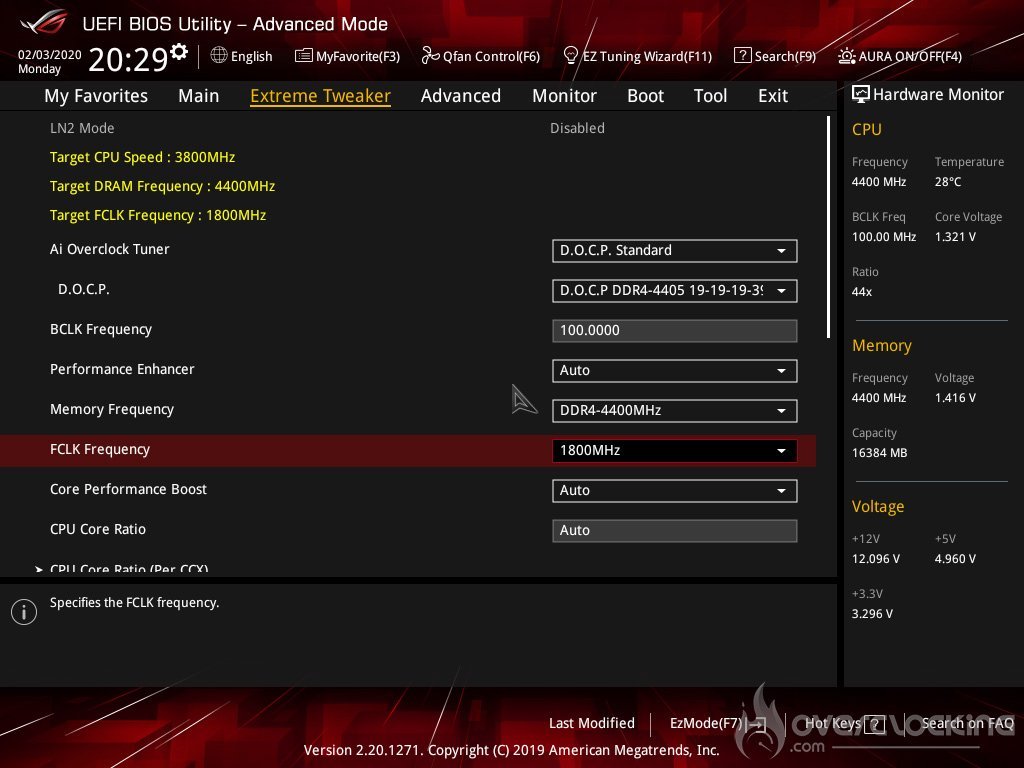Screen dimensions: 1024x768
Task: Click Target CPU Speed : 3800MHz text
Action: click(x=142, y=157)
